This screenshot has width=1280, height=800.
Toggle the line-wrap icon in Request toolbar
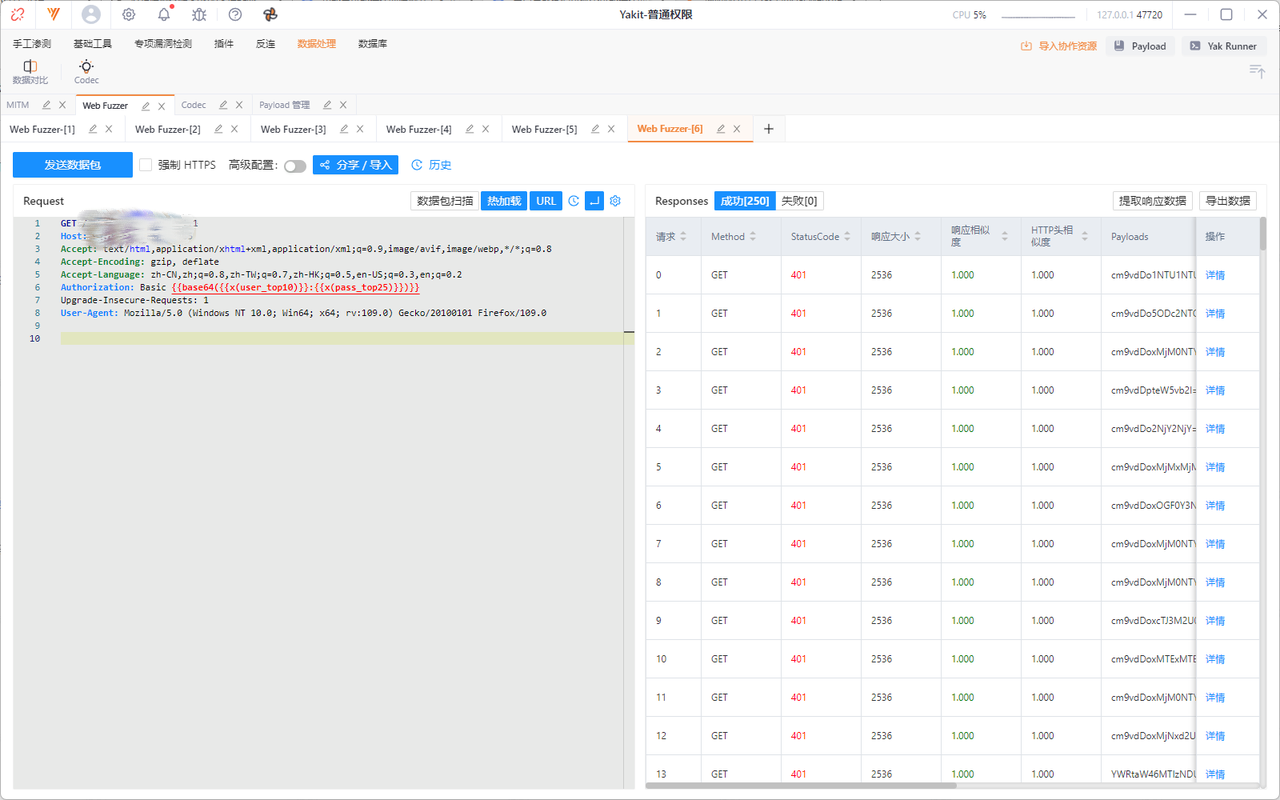point(594,201)
